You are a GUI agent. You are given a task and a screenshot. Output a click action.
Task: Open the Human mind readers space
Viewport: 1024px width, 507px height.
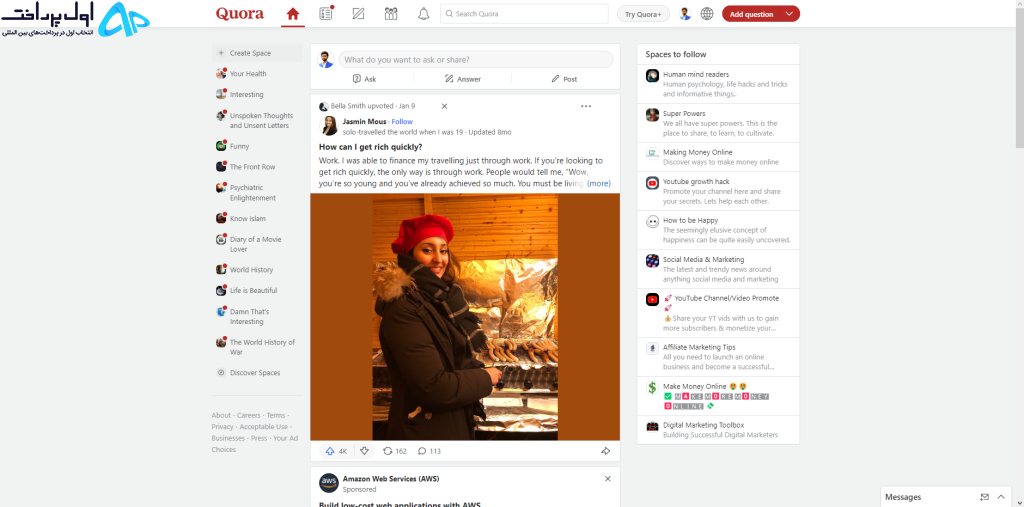tap(718, 84)
